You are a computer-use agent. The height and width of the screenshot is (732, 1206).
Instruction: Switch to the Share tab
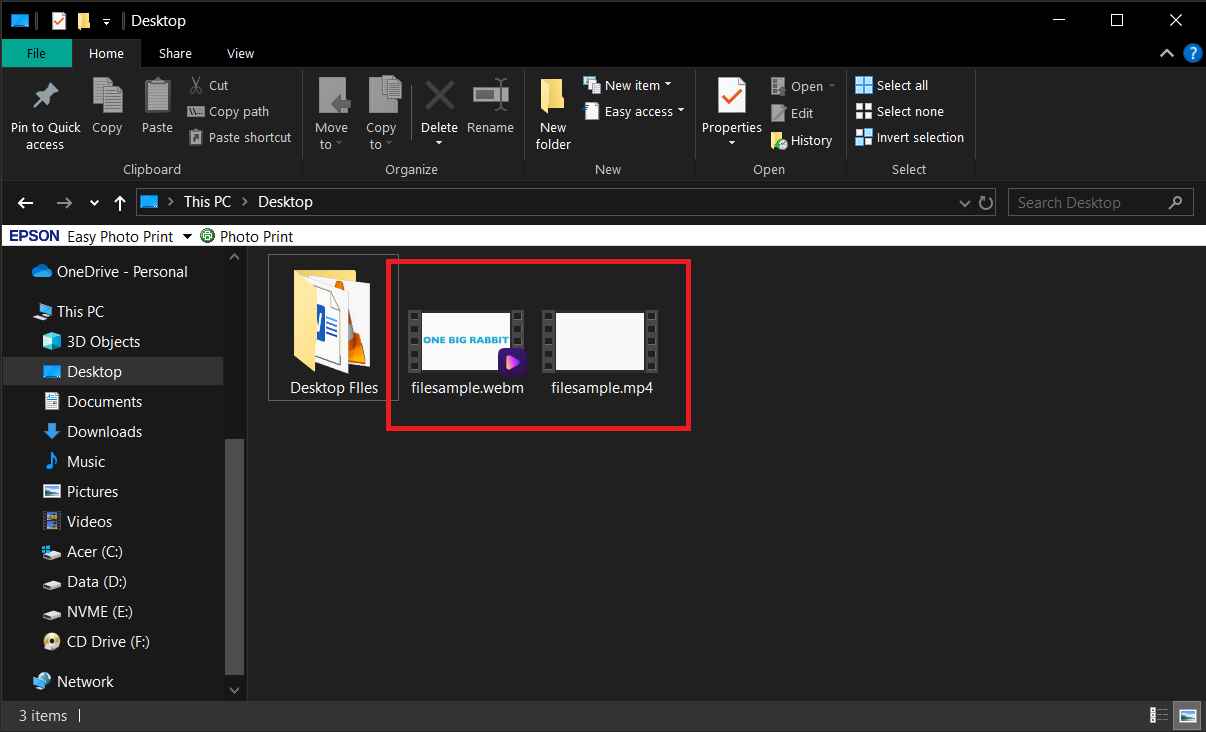[x=175, y=53]
